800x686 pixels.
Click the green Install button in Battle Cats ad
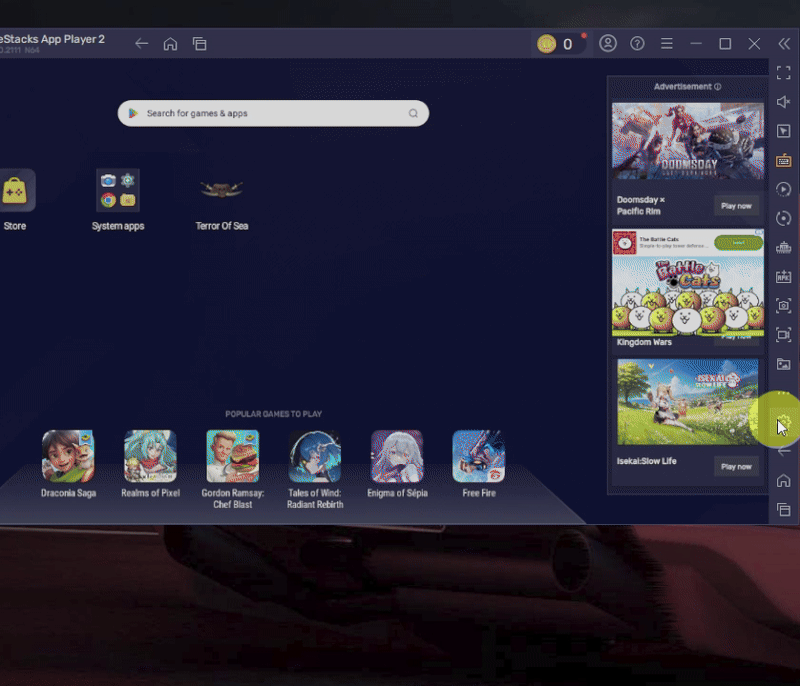[738, 243]
